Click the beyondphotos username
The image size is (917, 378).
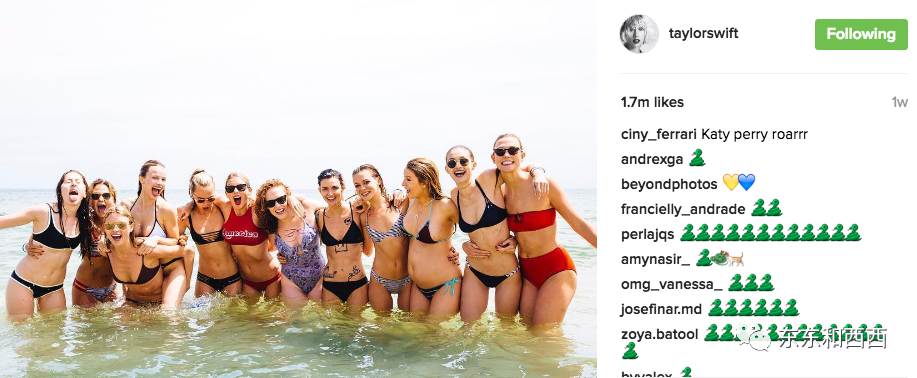click(669, 184)
